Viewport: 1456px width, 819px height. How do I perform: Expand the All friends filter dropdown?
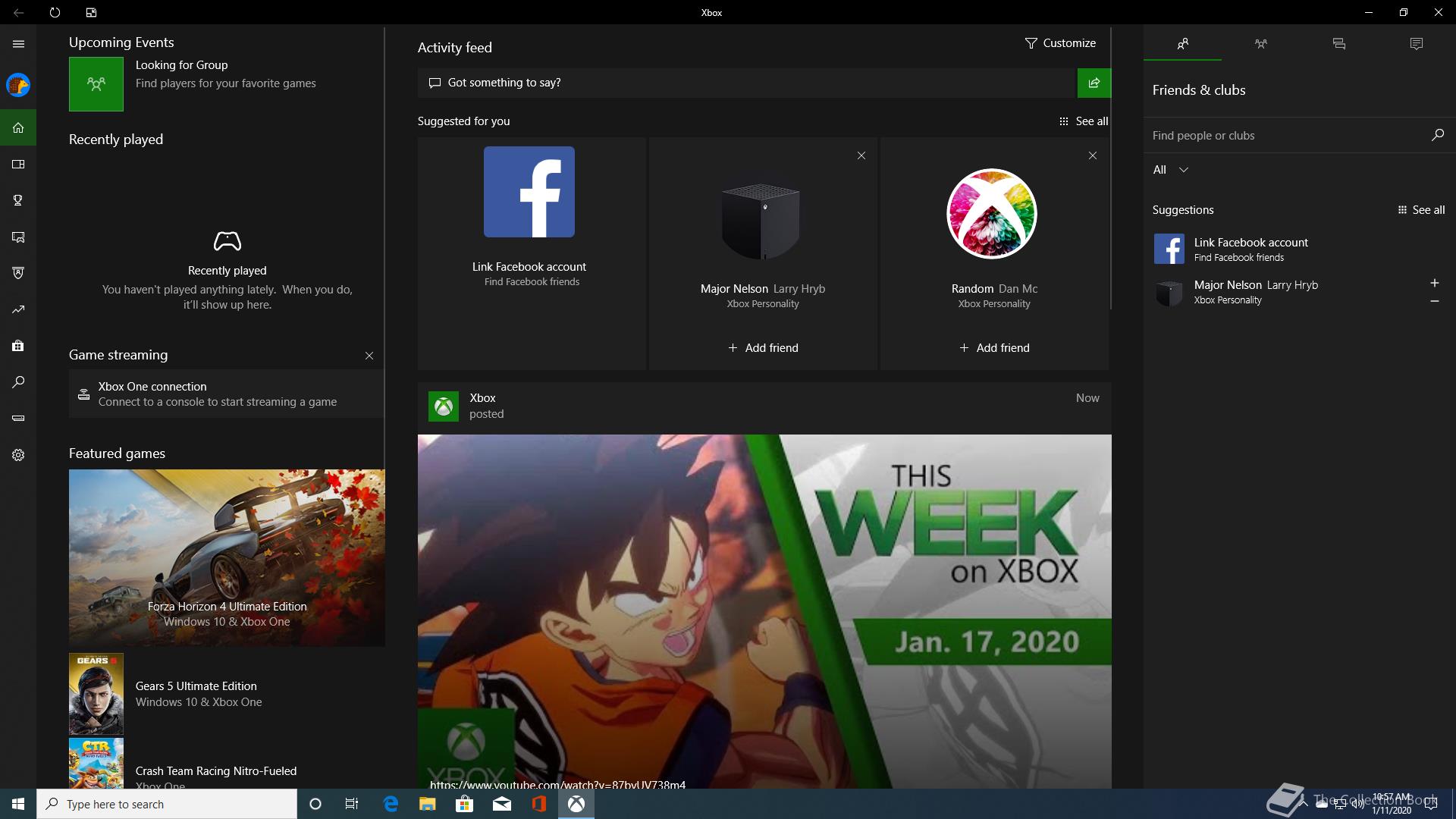[1170, 170]
